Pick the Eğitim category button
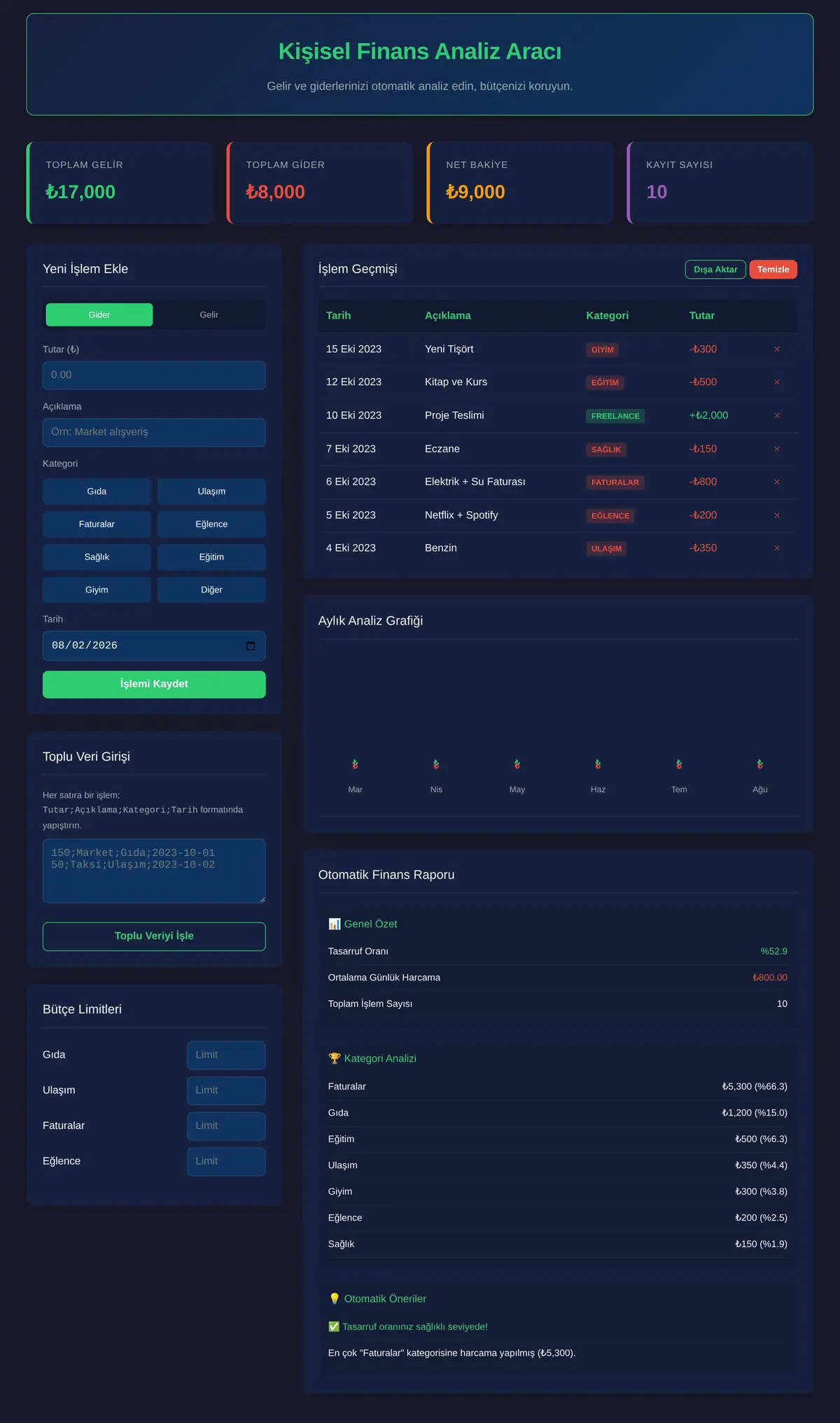The height and width of the screenshot is (1423, 840). pos(211,557)
